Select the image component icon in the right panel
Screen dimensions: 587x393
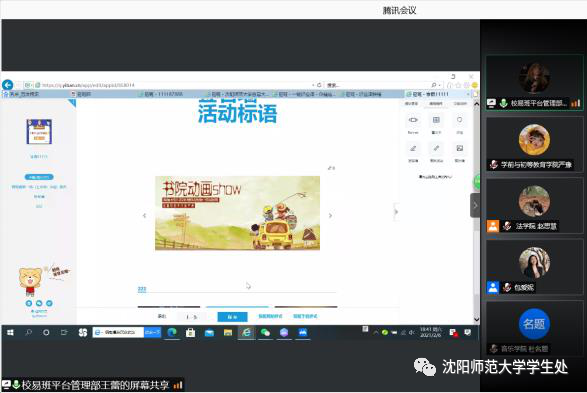coord(459,148)
